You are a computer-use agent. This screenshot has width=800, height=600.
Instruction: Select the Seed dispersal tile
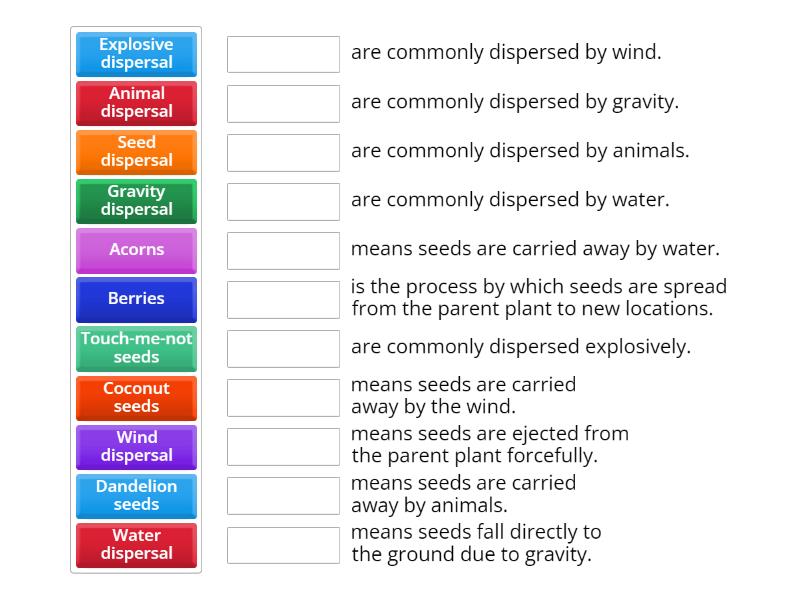coord(136,151)
